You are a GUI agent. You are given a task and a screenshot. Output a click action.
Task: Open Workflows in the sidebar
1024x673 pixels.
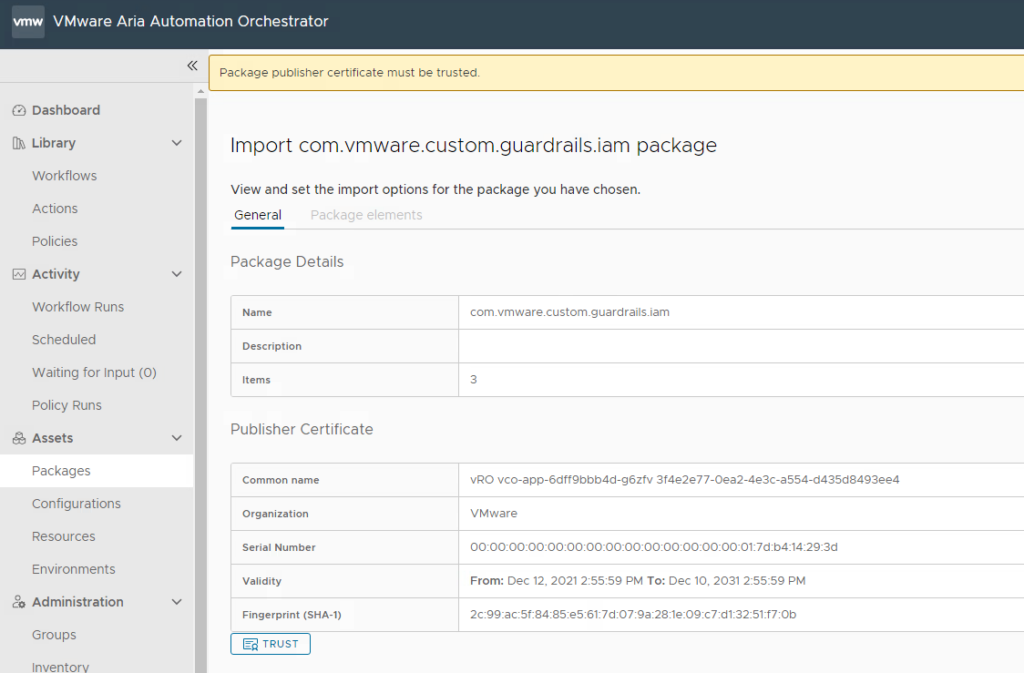64,176
